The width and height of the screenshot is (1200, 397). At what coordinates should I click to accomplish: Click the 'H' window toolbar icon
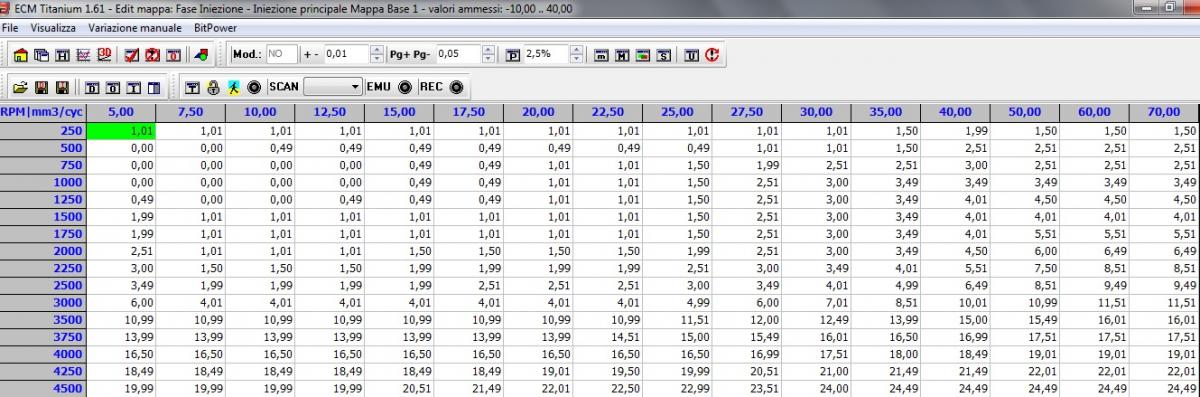tap(62, 55)
